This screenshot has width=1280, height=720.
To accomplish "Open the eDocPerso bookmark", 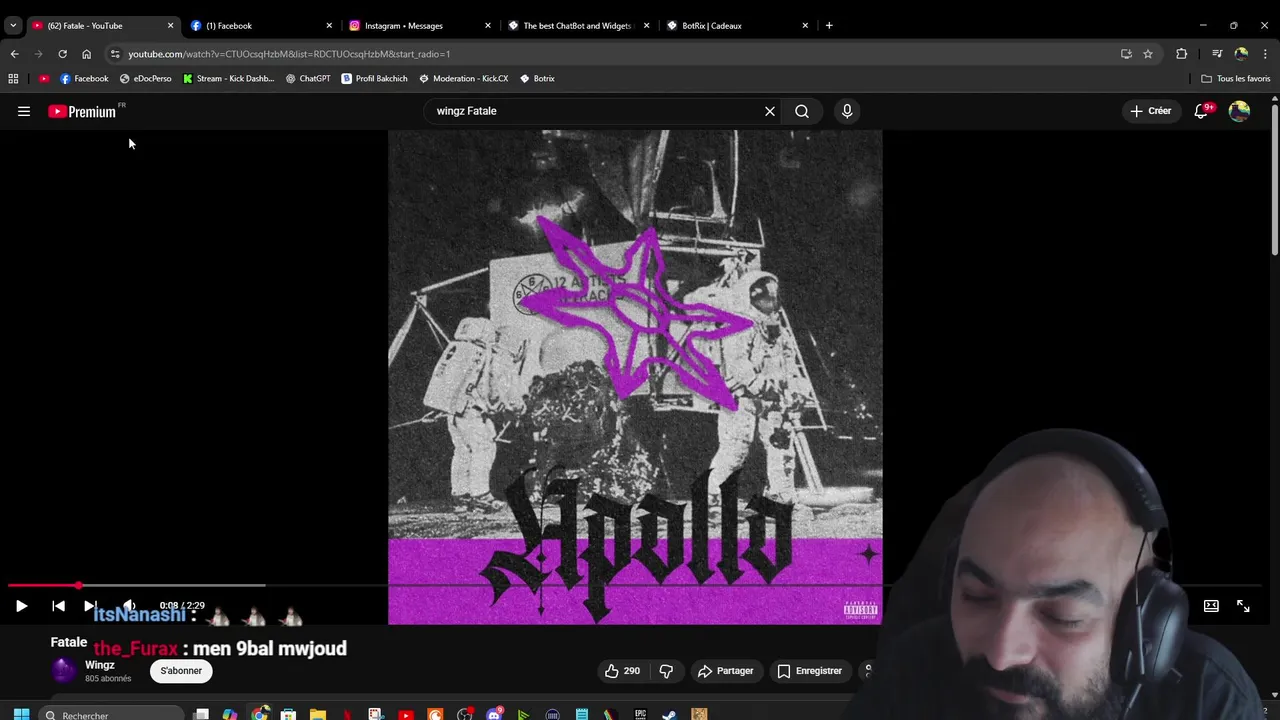I will pos(145,78).
